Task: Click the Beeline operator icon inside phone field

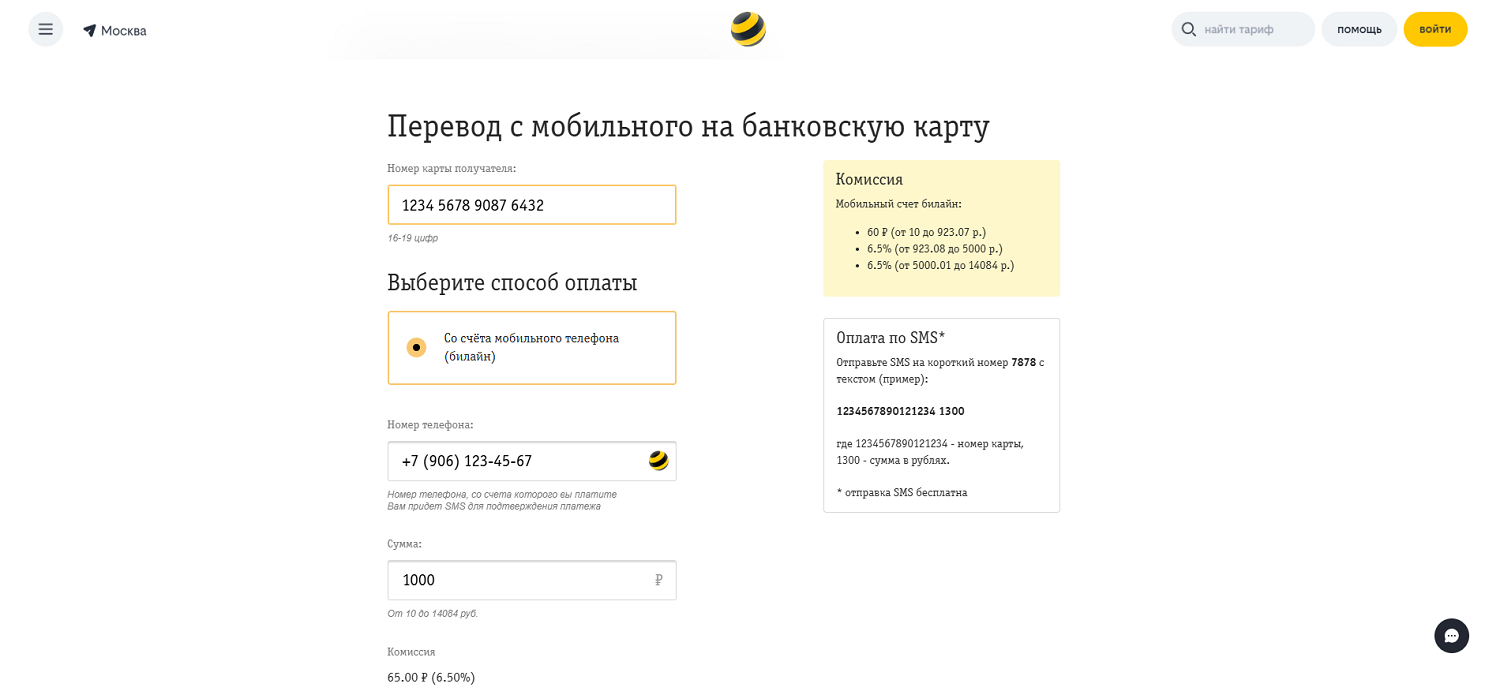Action: pos(657,461)
